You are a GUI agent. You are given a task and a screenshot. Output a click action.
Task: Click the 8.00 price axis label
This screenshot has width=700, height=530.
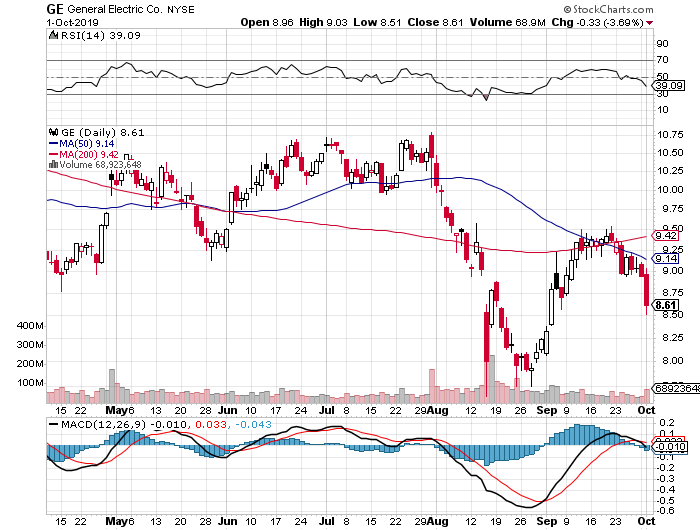point(672,360)
